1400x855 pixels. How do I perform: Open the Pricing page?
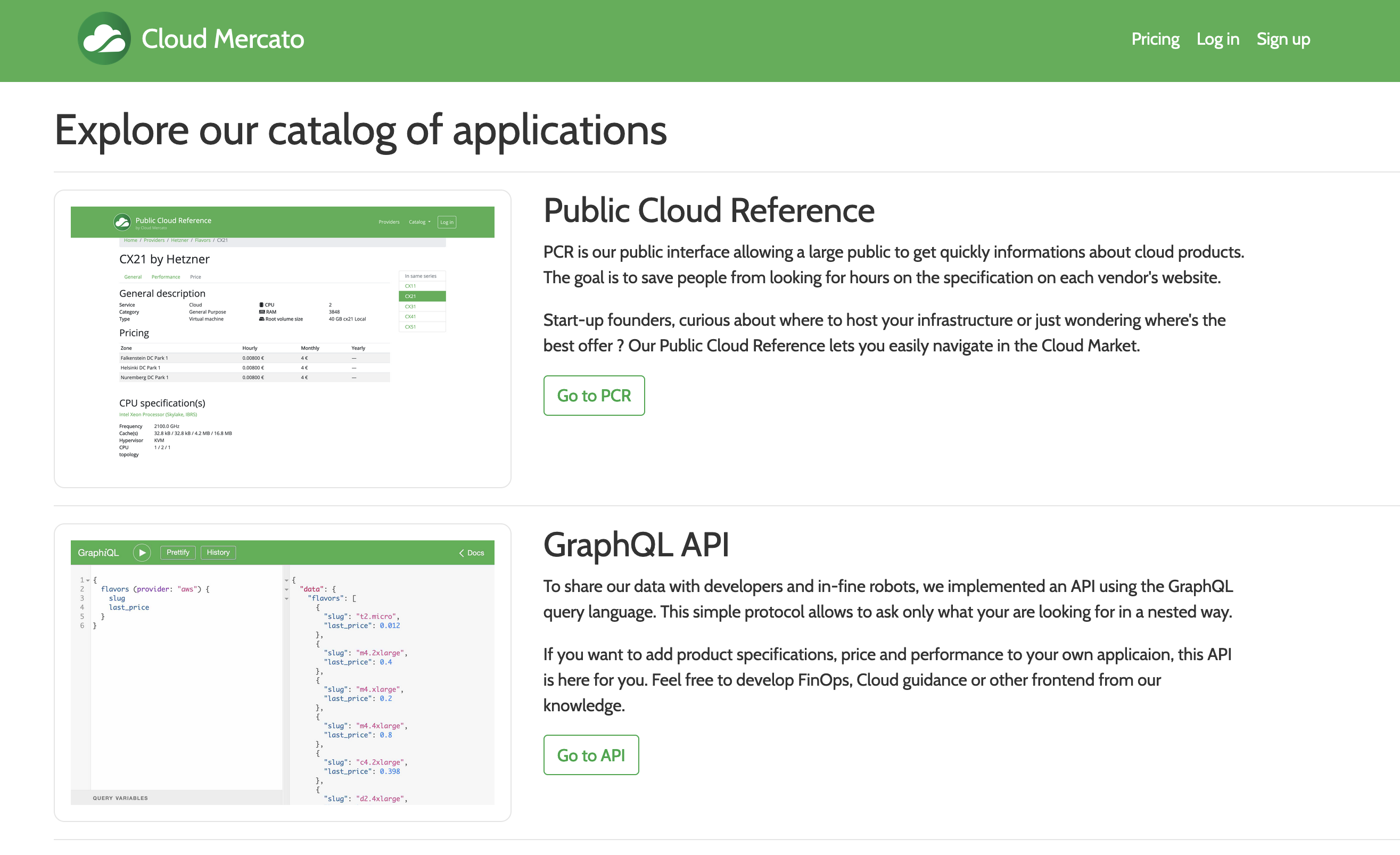1155,39
